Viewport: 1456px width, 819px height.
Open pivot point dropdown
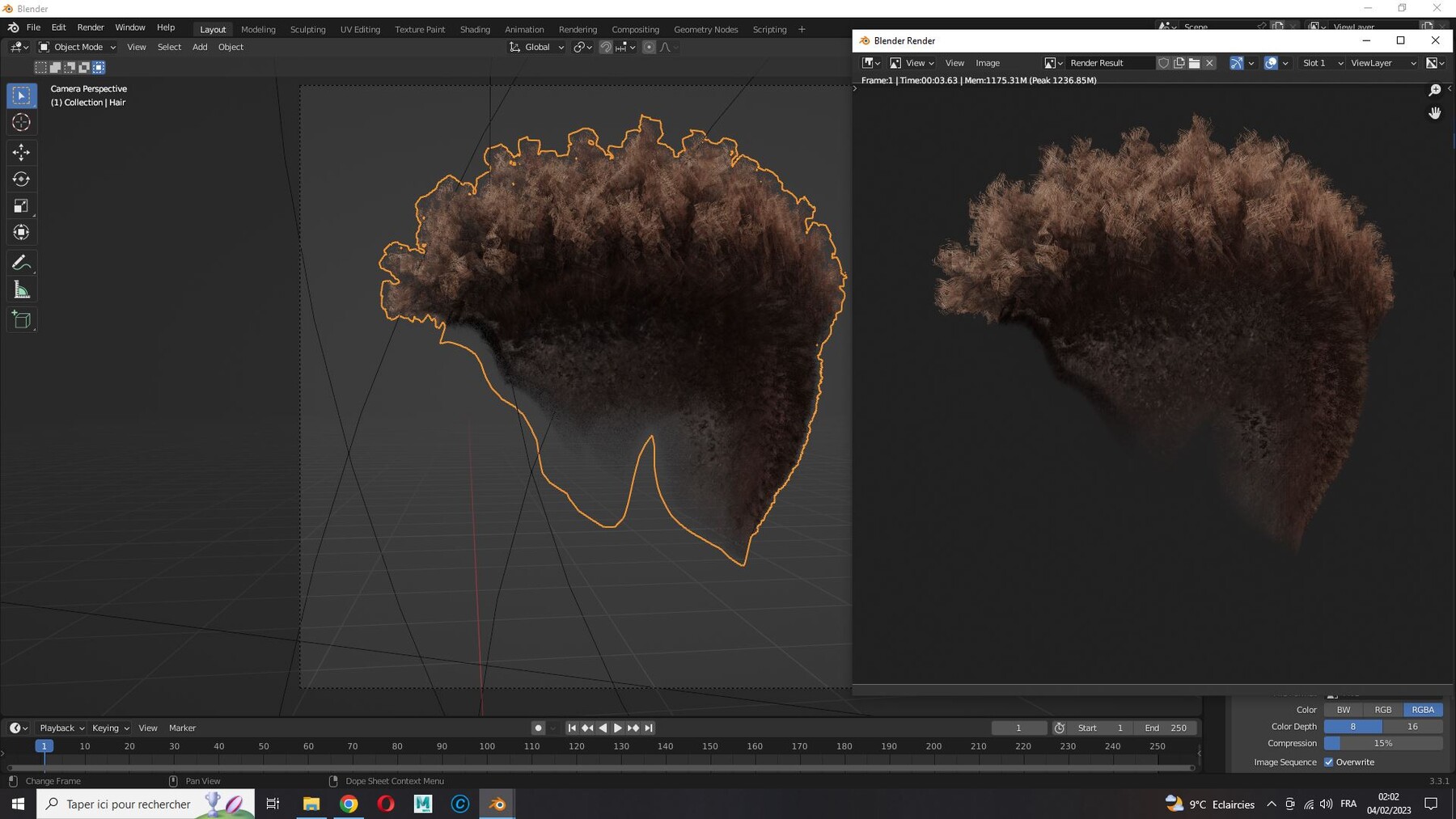point(582,47)
